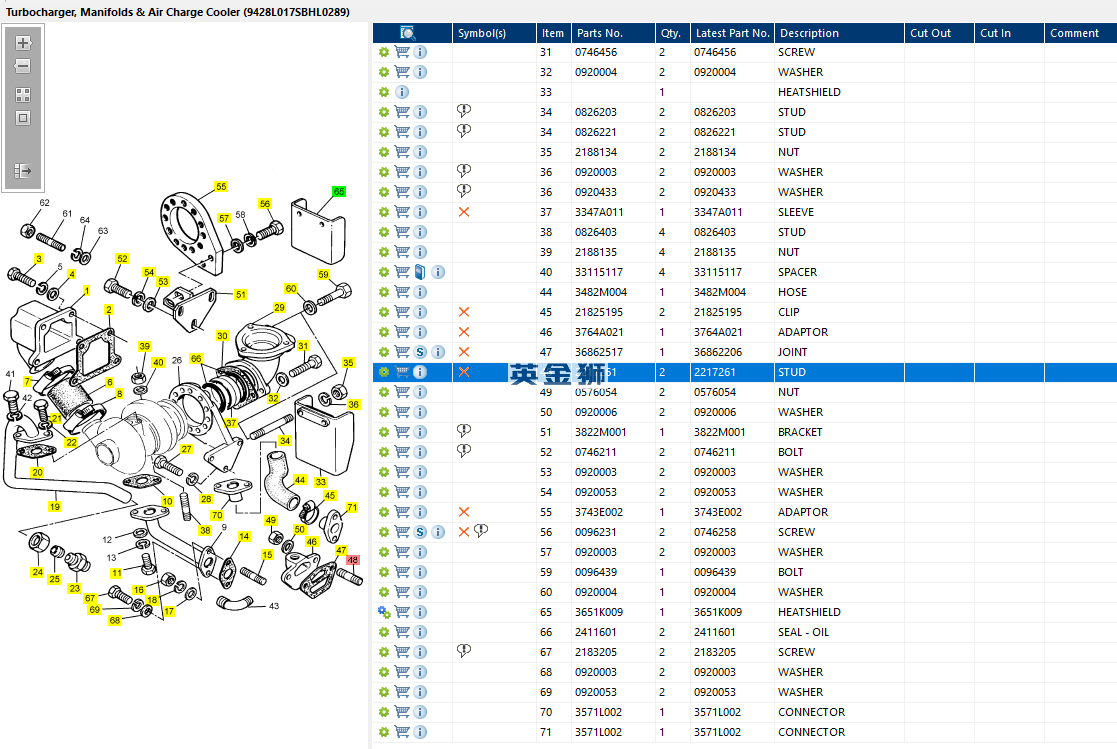Screen dimensions: 1117x749
Task: Add item 31 SCREW to cart
Action: coord(402,52)
